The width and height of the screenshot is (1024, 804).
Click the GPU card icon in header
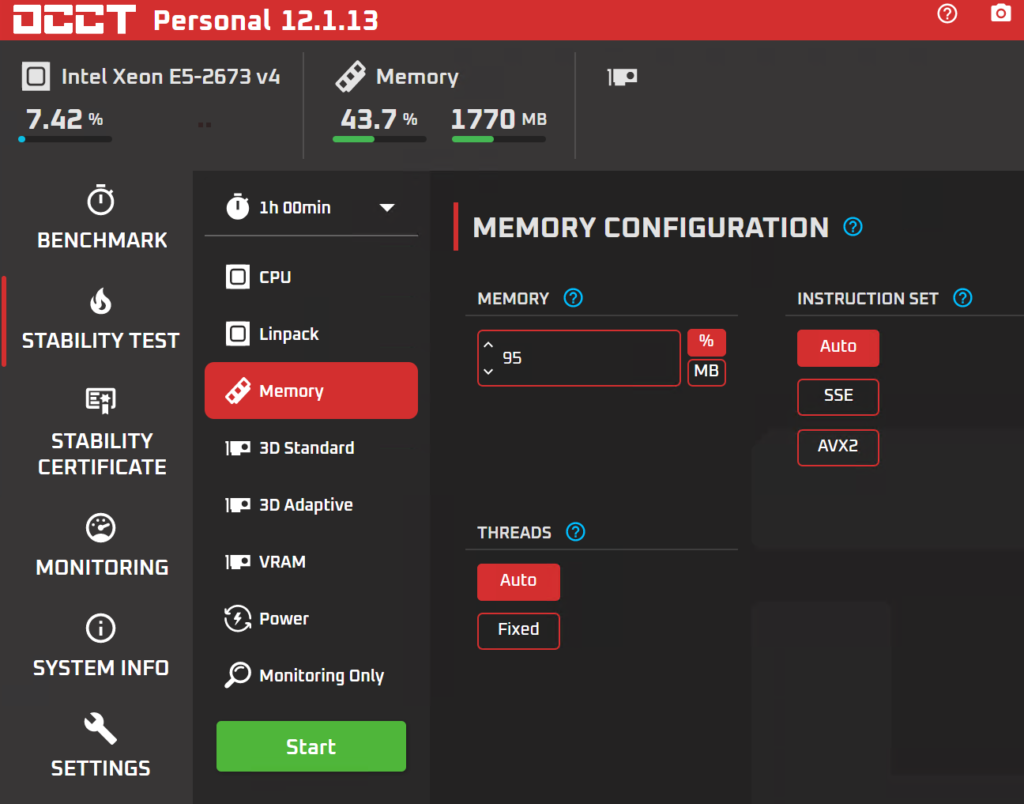point(622,77)
